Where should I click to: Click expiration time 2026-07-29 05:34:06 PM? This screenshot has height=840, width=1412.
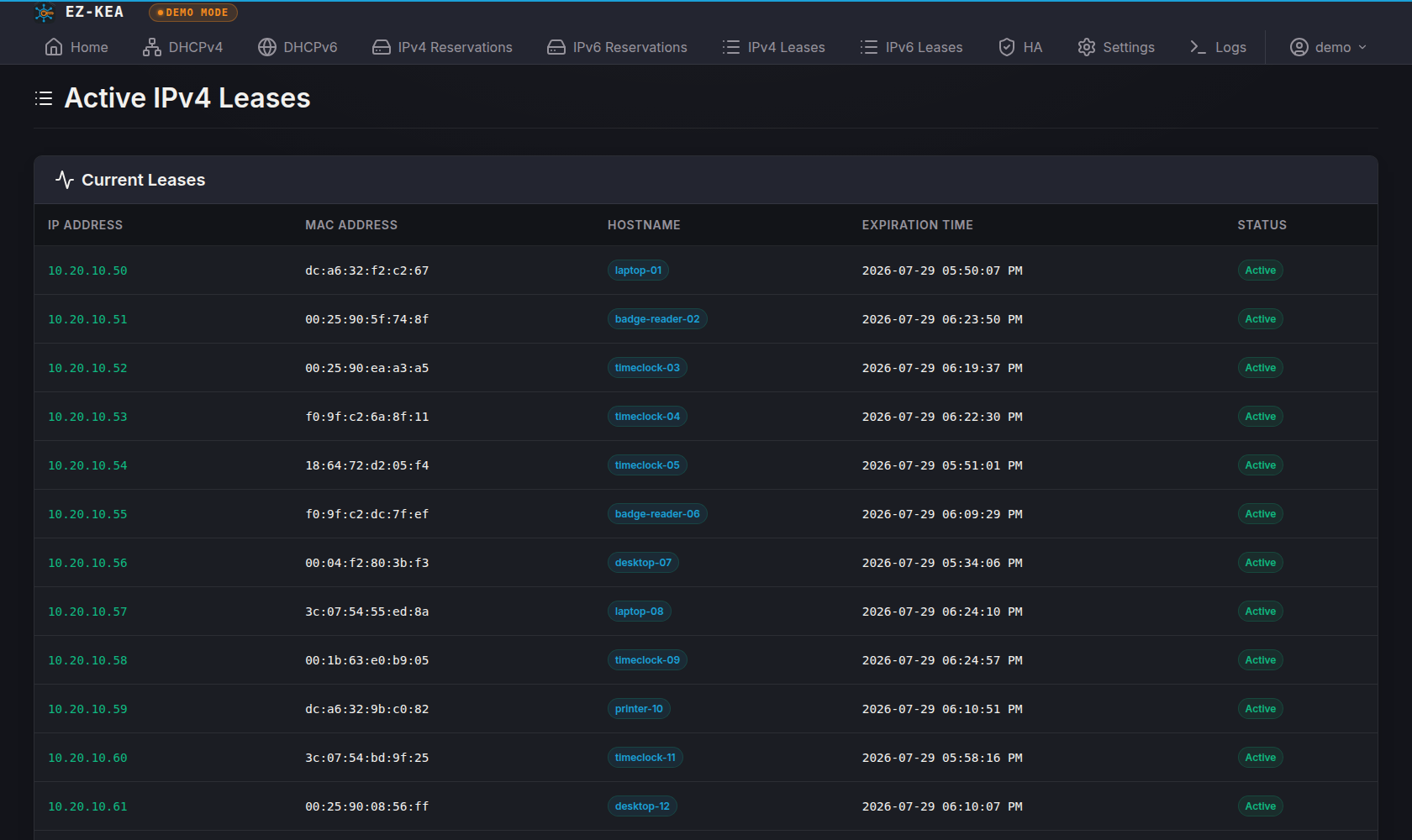pos(942,563)
